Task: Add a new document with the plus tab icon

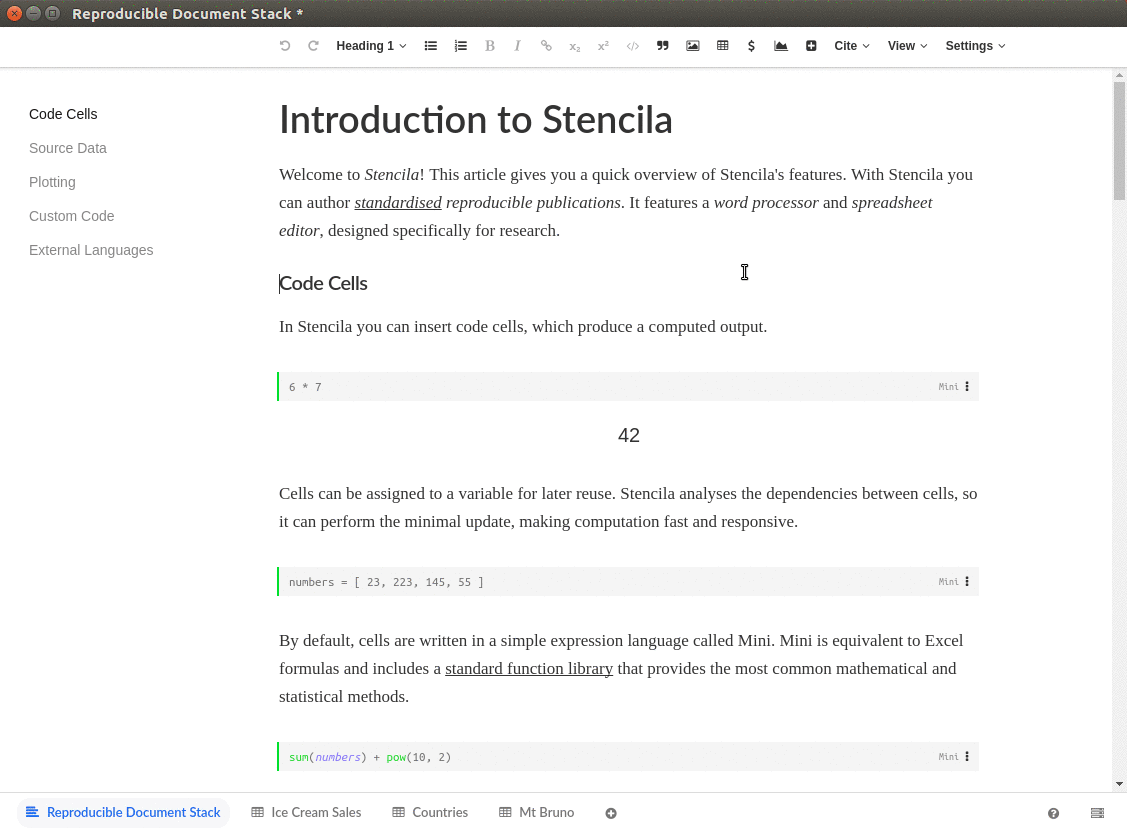Action: click(611, 813)
